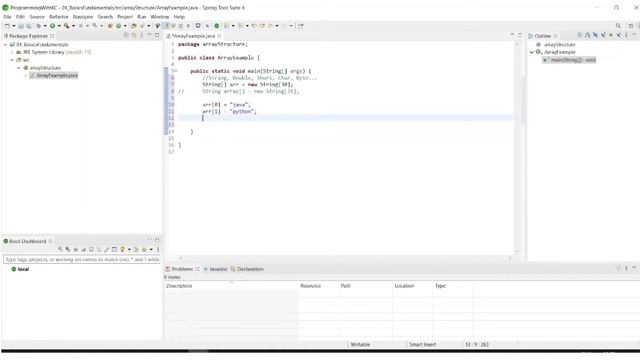The image size is (640, 360).
Task: Place cursor on arr[1] python line
Action: (x=229, y=111)
